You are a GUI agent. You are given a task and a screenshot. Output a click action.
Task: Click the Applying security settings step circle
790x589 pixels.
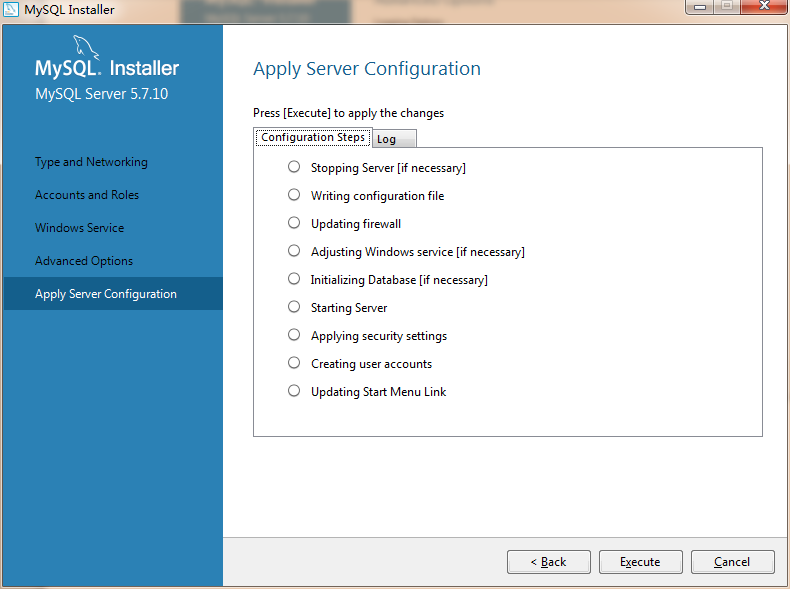(x=294, y=335)
